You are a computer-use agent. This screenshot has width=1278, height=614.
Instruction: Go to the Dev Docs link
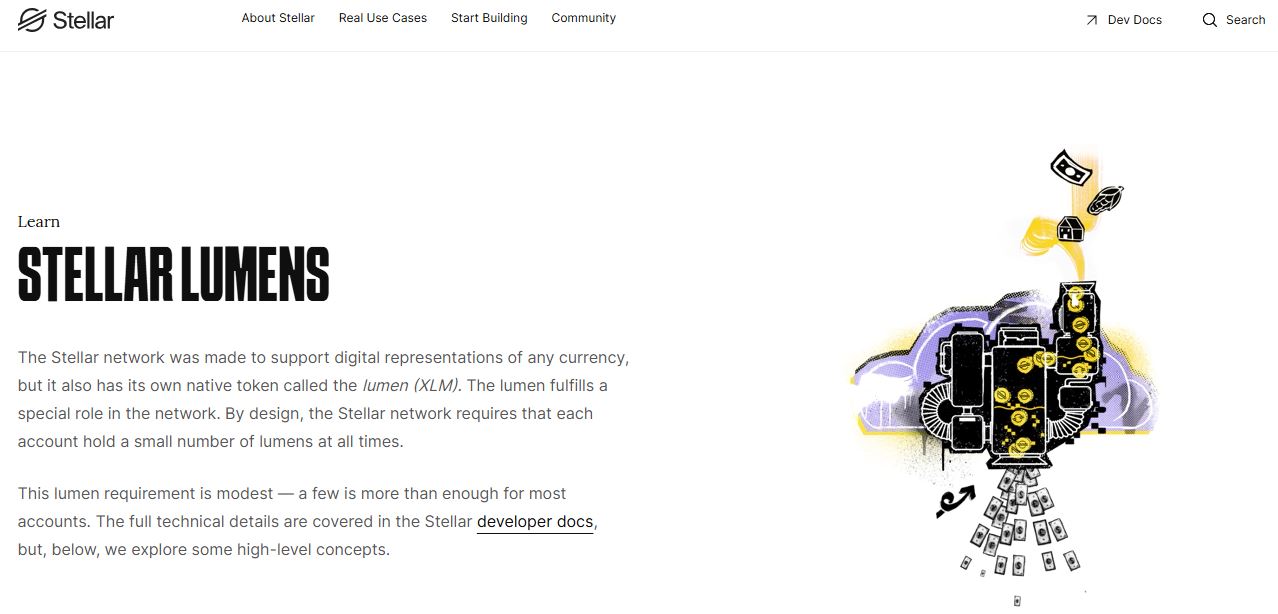point(1134,20)
